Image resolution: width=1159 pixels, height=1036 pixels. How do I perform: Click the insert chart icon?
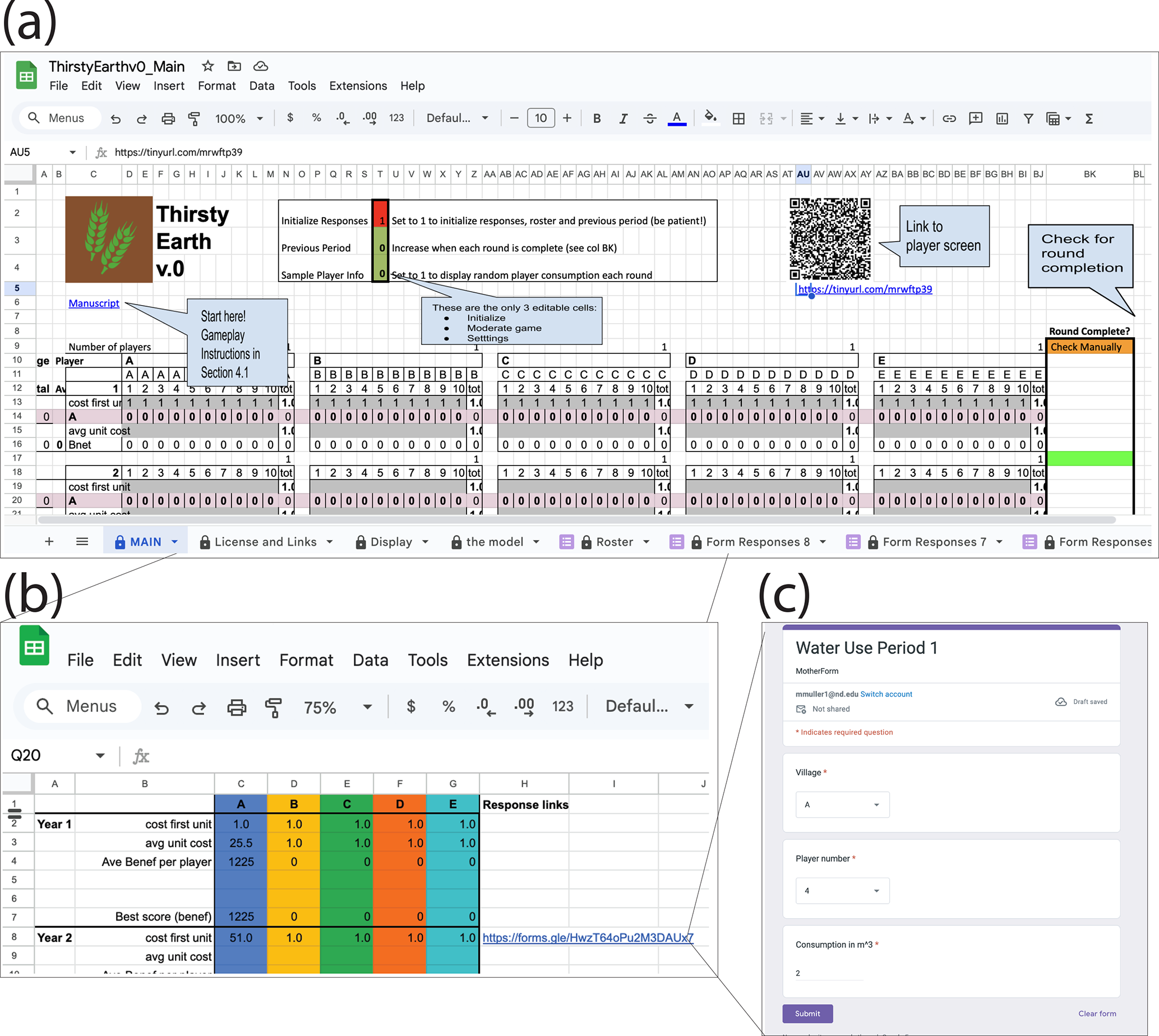coord(1002,118)
